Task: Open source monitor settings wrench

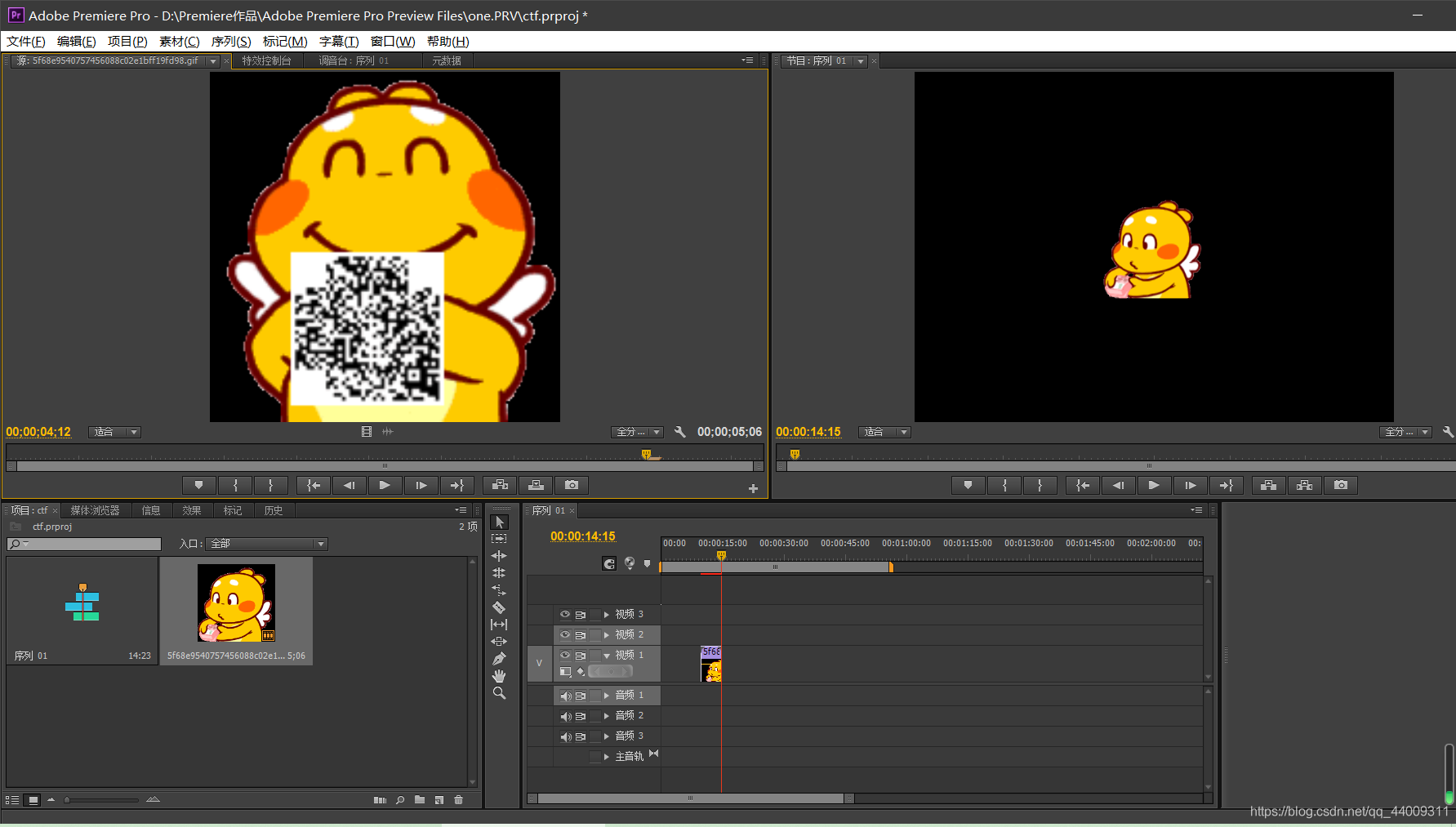Action: click(x=679, y=432)
